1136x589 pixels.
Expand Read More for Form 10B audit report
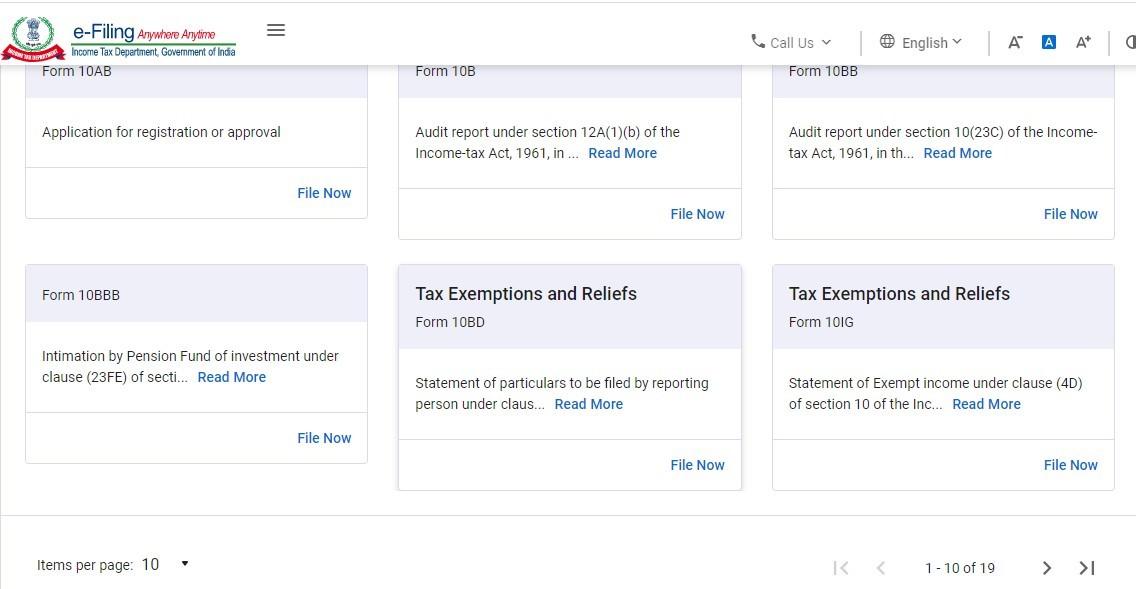[x=622, y=153]
